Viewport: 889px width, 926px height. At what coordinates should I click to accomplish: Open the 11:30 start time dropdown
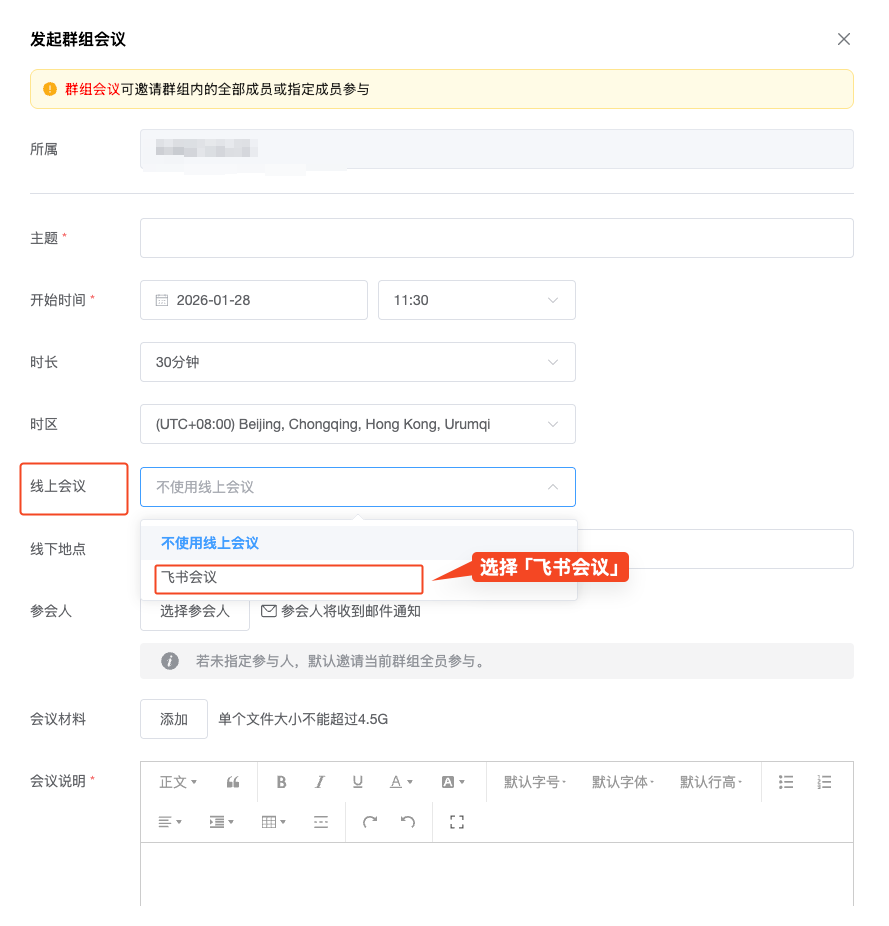pos(476,300)
